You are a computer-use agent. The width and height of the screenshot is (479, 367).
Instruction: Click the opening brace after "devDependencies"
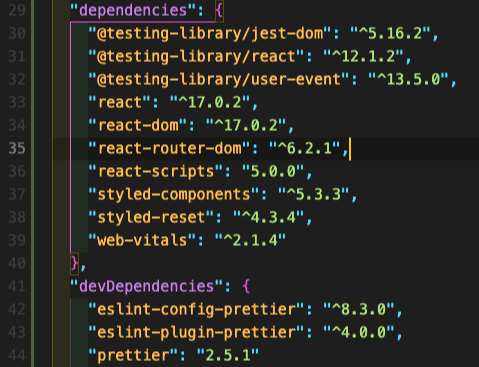246,286
